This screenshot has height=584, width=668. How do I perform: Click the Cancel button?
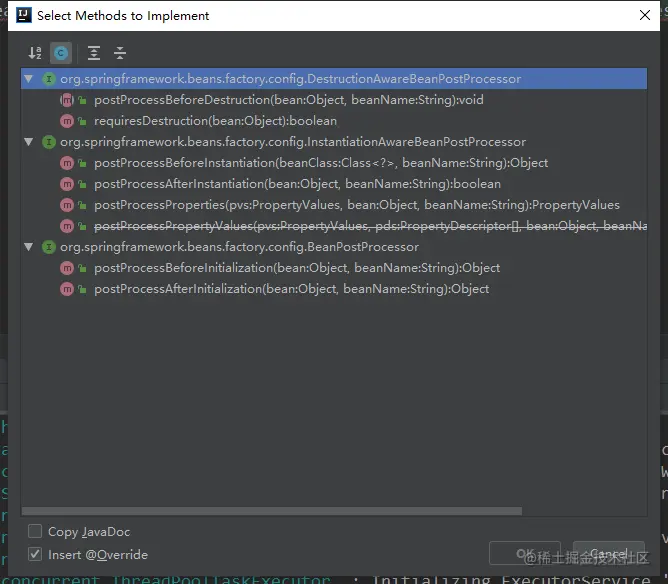tap(609, 553)
